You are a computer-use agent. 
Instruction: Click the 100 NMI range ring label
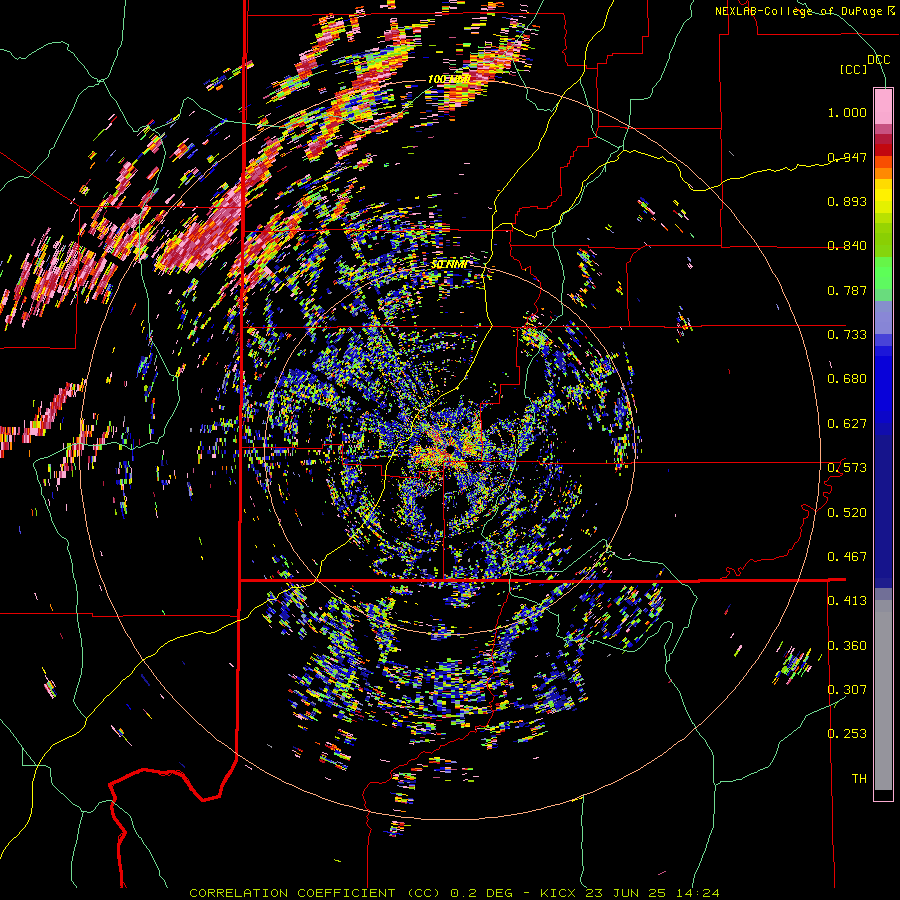click(449, 79)
